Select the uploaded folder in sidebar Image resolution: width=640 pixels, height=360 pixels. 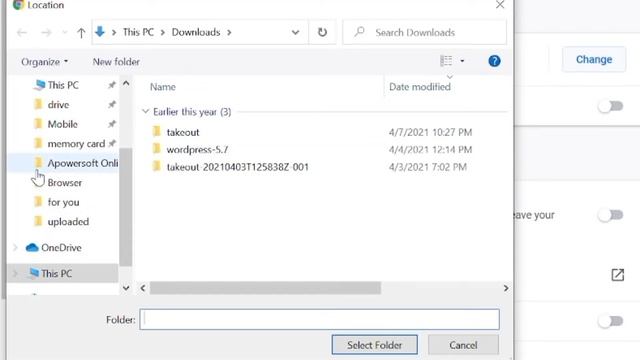click(x=68, y=222)
